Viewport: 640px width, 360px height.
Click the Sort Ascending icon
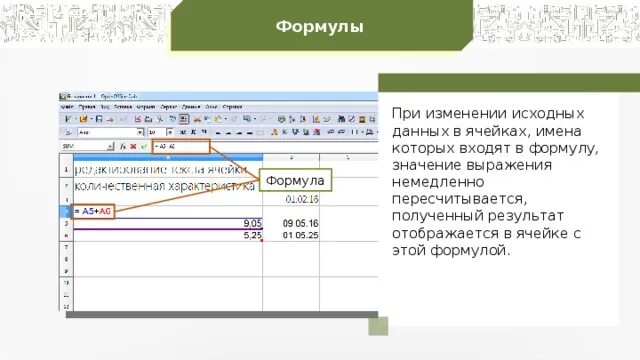point(292,119)
